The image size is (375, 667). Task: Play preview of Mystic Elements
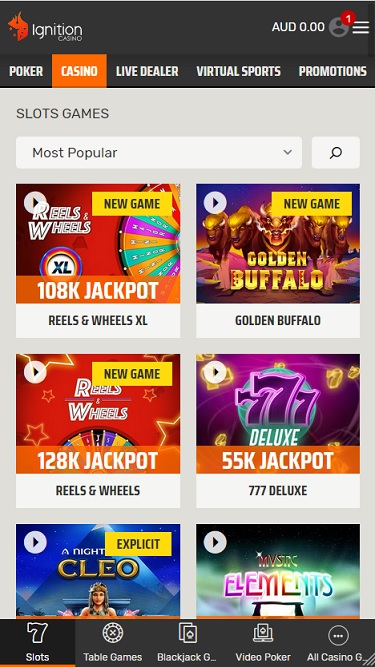coord(215,542)
